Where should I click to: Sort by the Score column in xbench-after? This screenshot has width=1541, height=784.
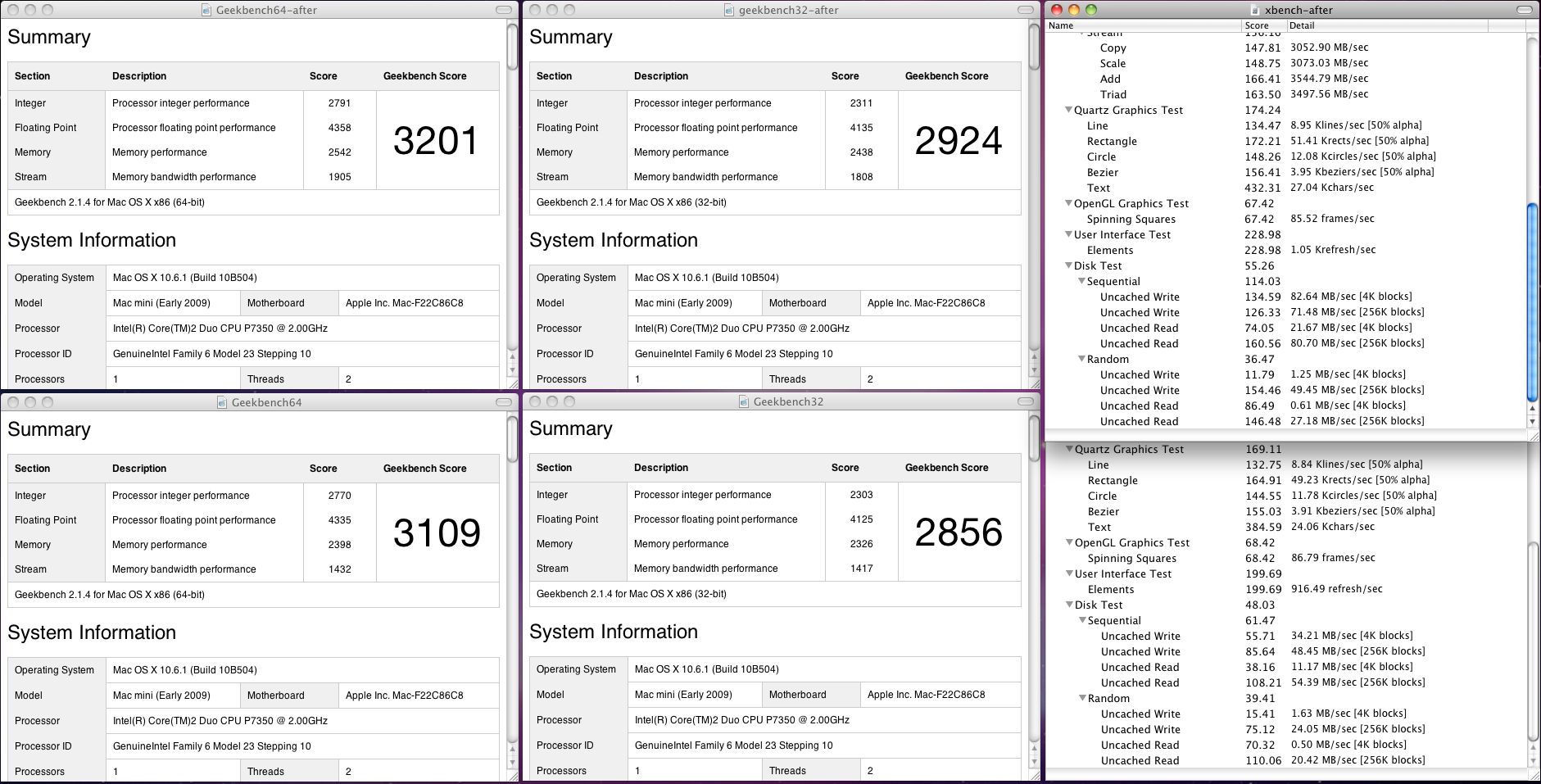[1264, 25]
